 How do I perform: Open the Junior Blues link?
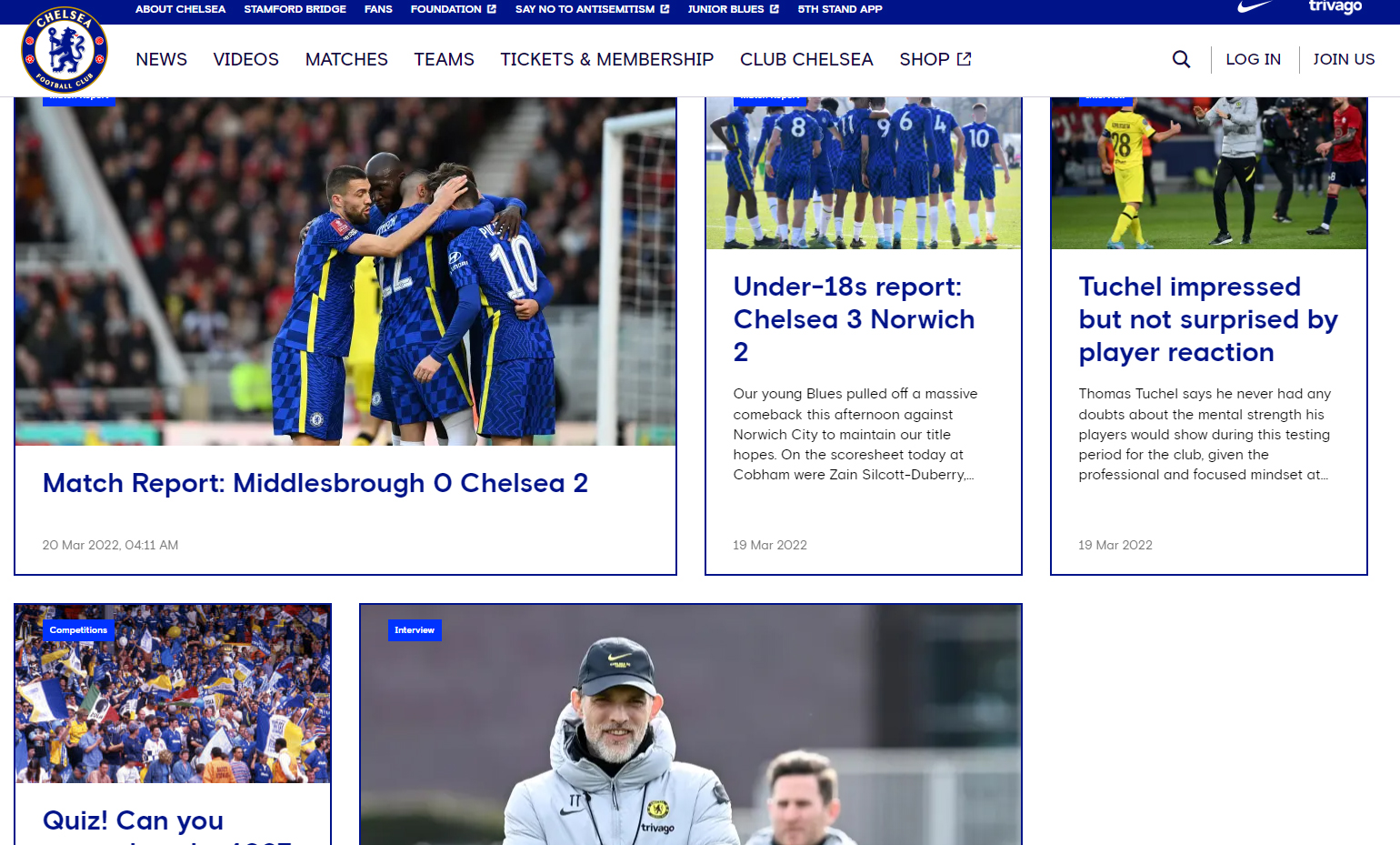coord(725,9)
